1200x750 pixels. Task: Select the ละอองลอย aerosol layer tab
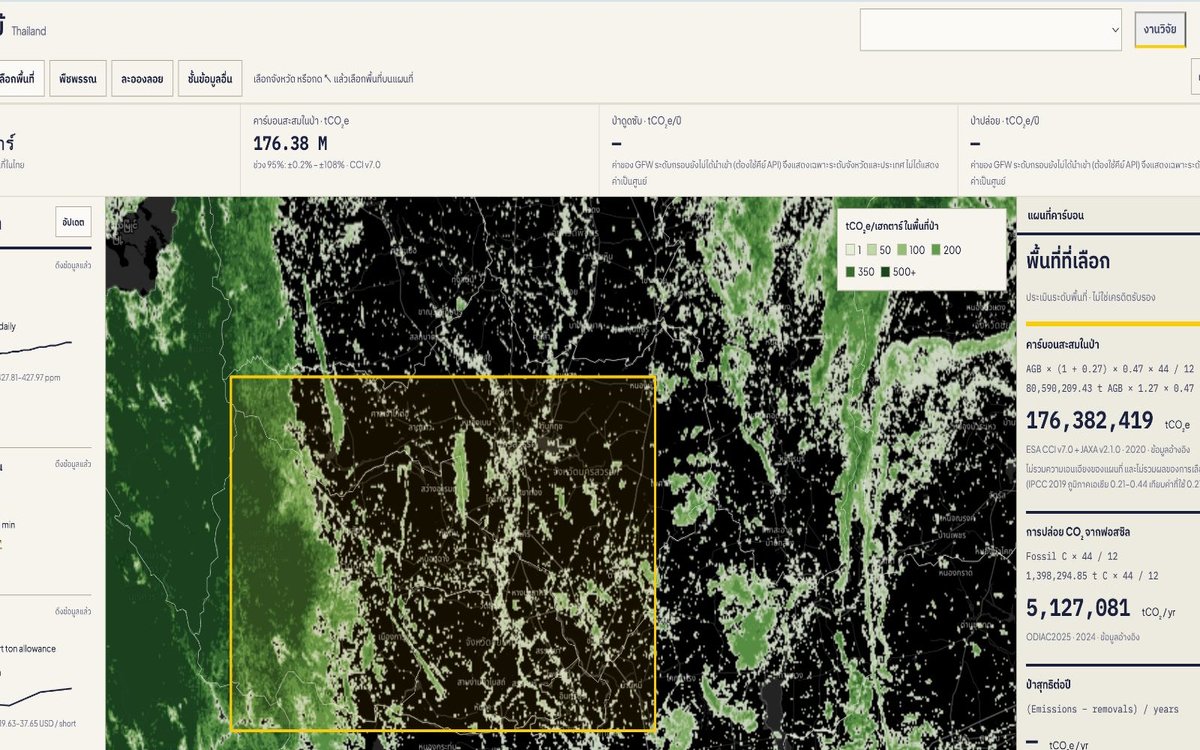(142, 78)
